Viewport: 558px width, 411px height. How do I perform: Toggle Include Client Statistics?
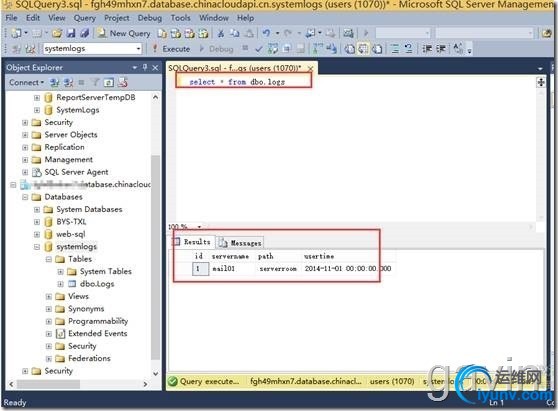[332, 49]
